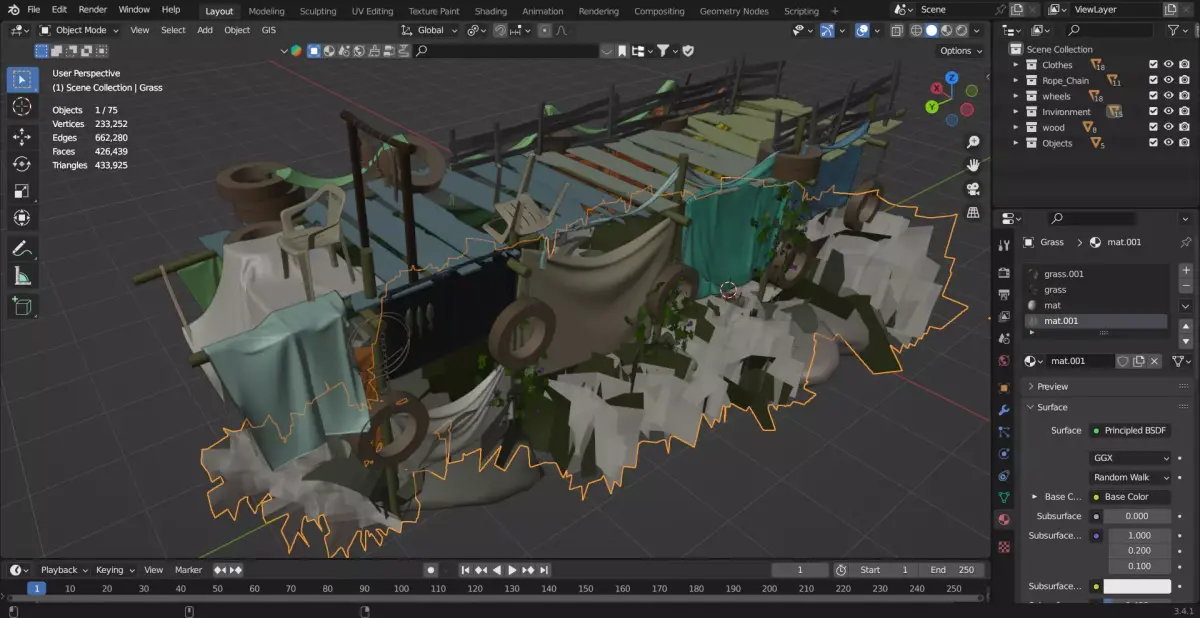Remove the selected material slot
The image size is (1200, 618).
point(1186,286)
